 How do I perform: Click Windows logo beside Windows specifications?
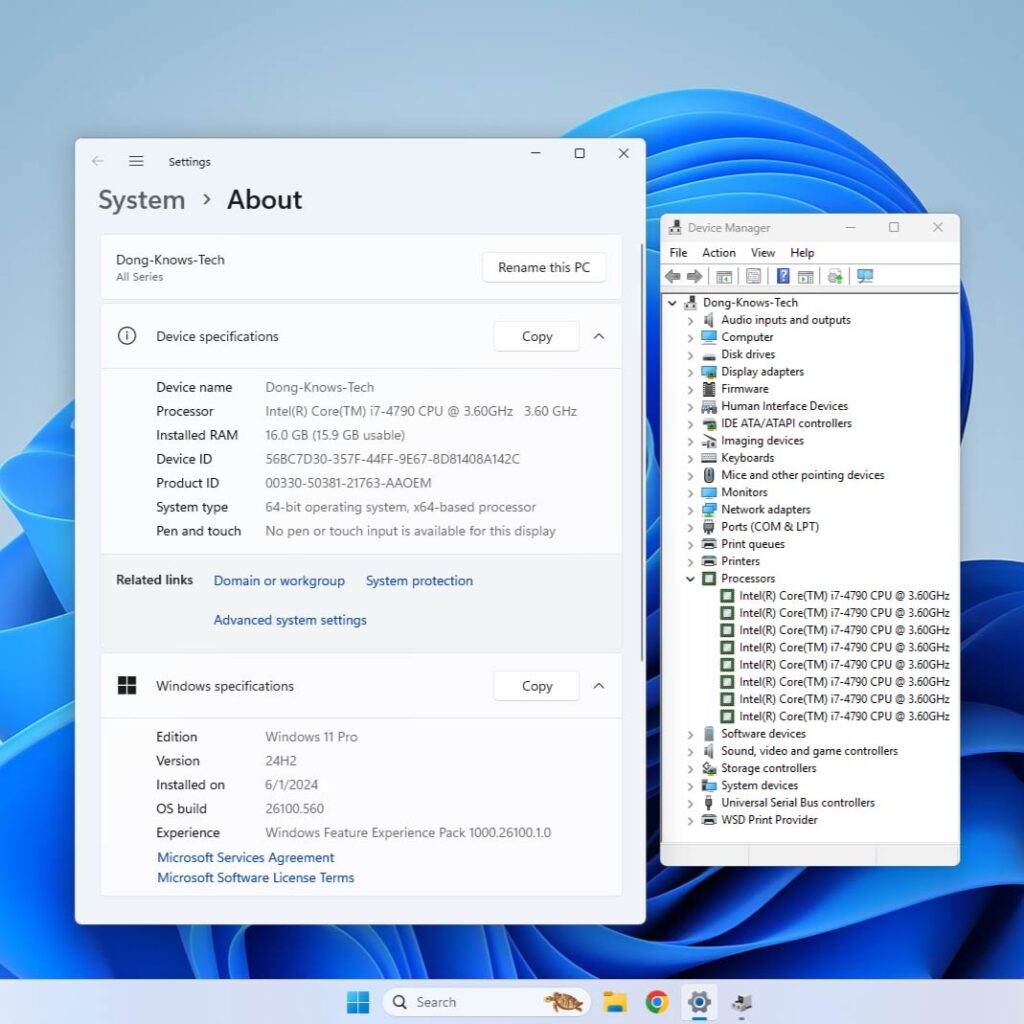(127, 686)
